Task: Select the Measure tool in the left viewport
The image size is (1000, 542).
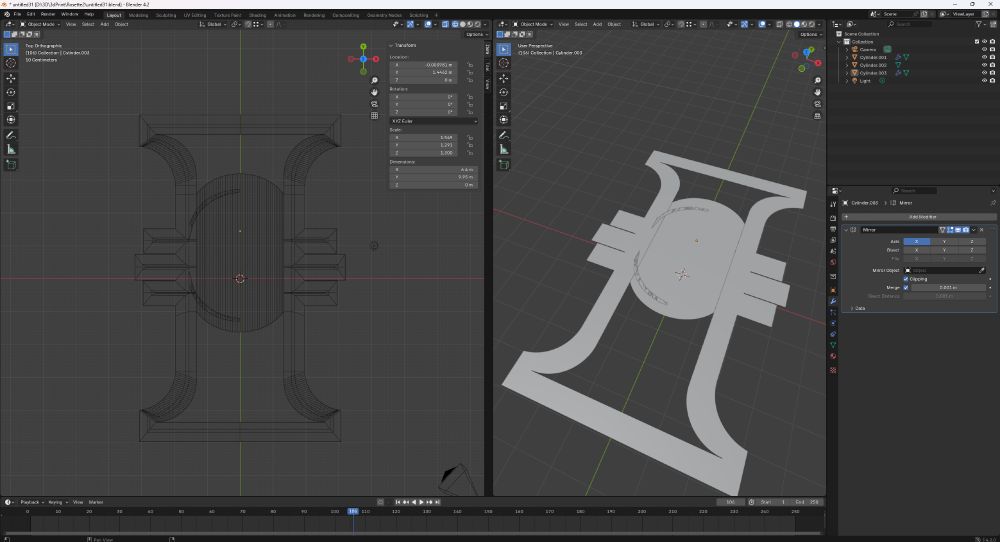Action: point(11,149)
